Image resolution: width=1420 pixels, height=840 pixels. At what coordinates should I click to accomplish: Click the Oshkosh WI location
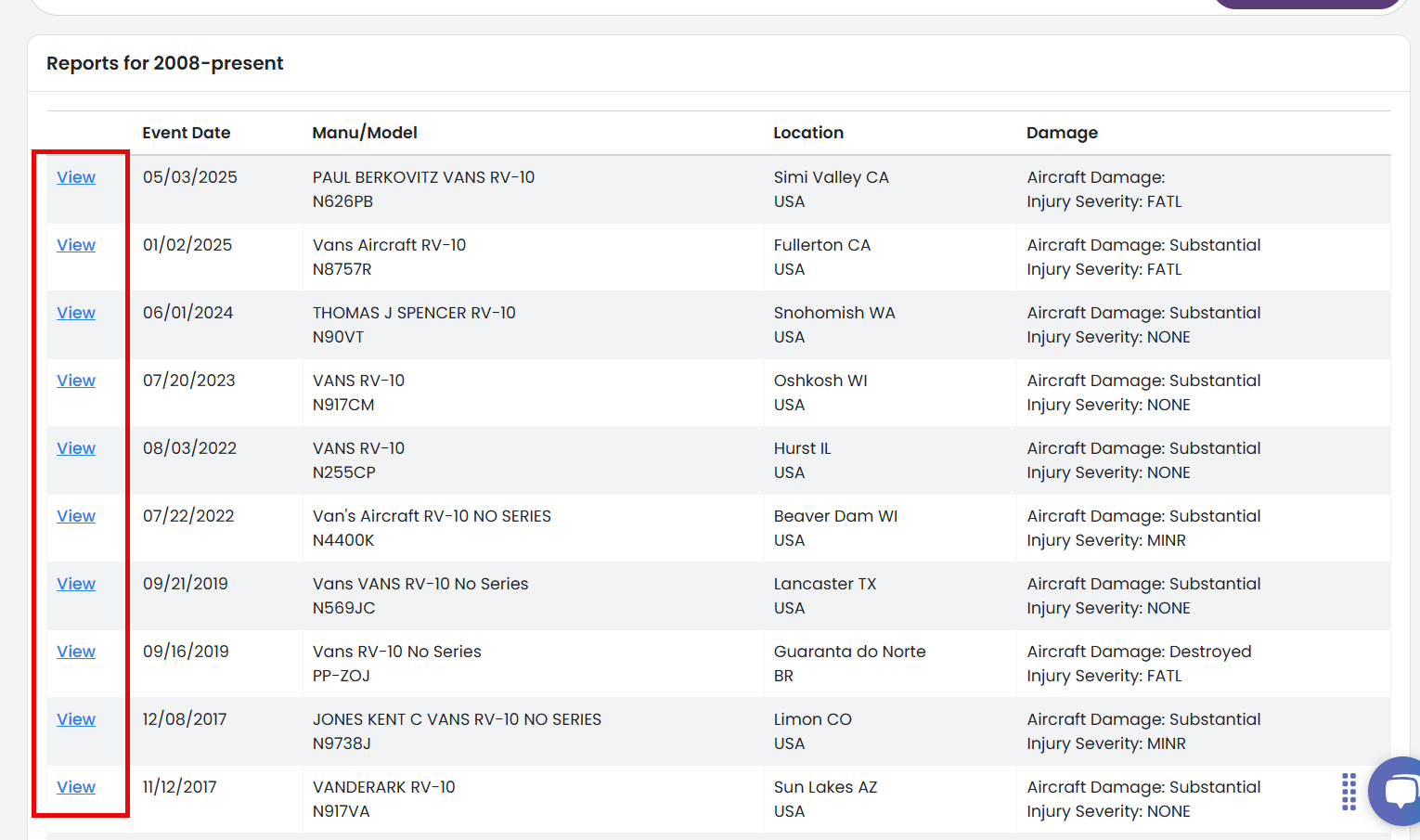[x=820, y=381]
